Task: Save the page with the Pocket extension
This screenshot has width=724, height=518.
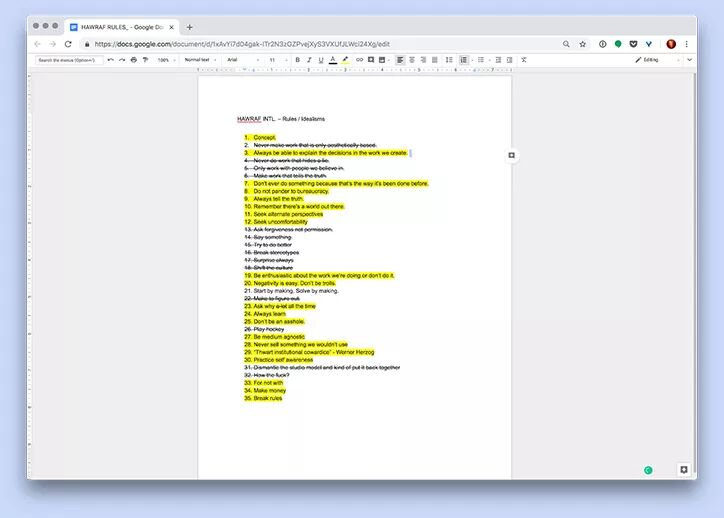Action: 634,44
